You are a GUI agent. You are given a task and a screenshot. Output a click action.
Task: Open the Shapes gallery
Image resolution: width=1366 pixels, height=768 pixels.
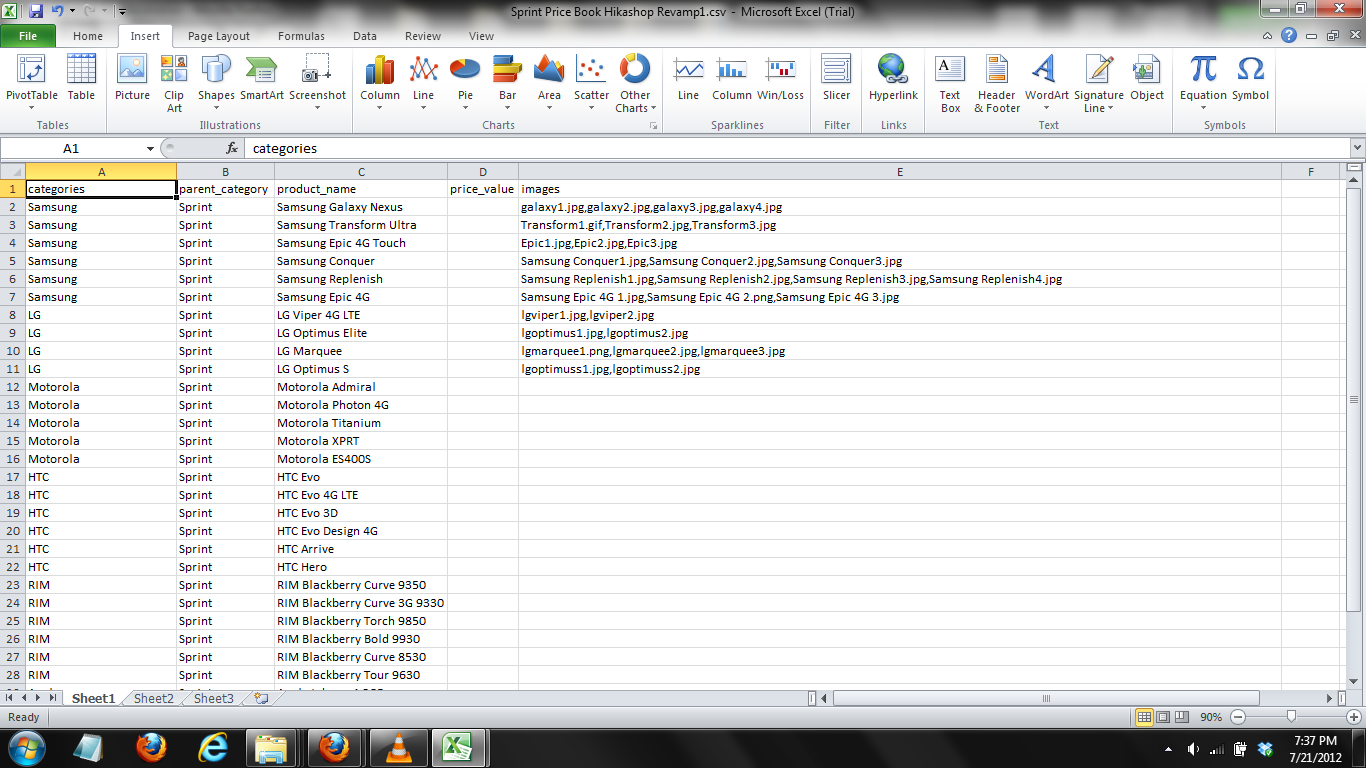click(x=216, y=83)
